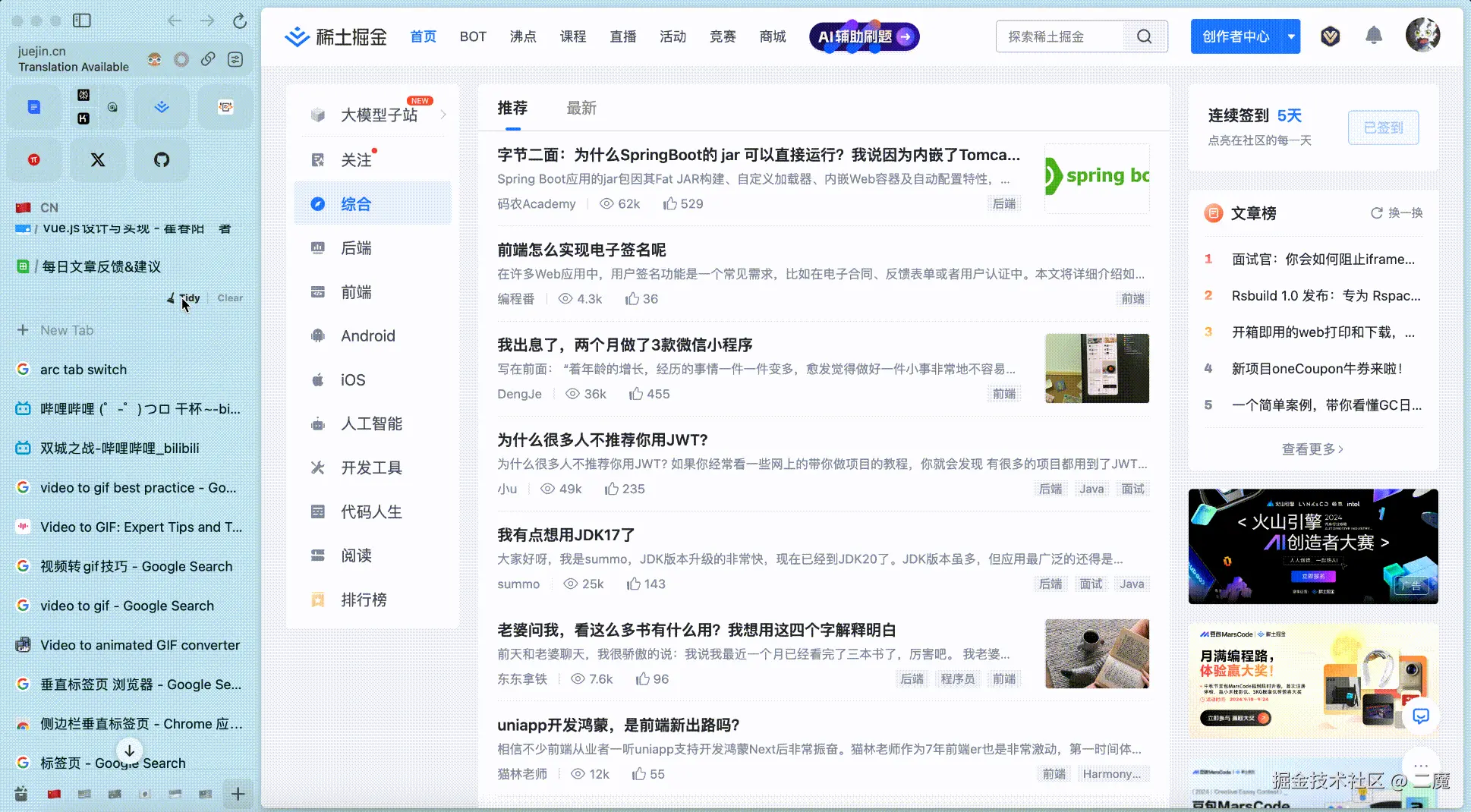Click like icon on 前端怎么实现电子签名呢

click(632, 299)
